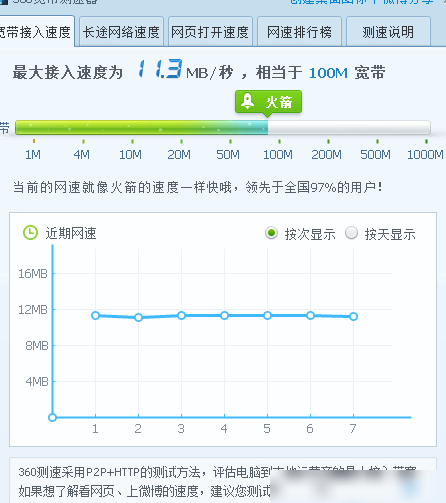Click the green clock icon beside 近期网速
Screen dimensions: 446x503
coord(30,232)
